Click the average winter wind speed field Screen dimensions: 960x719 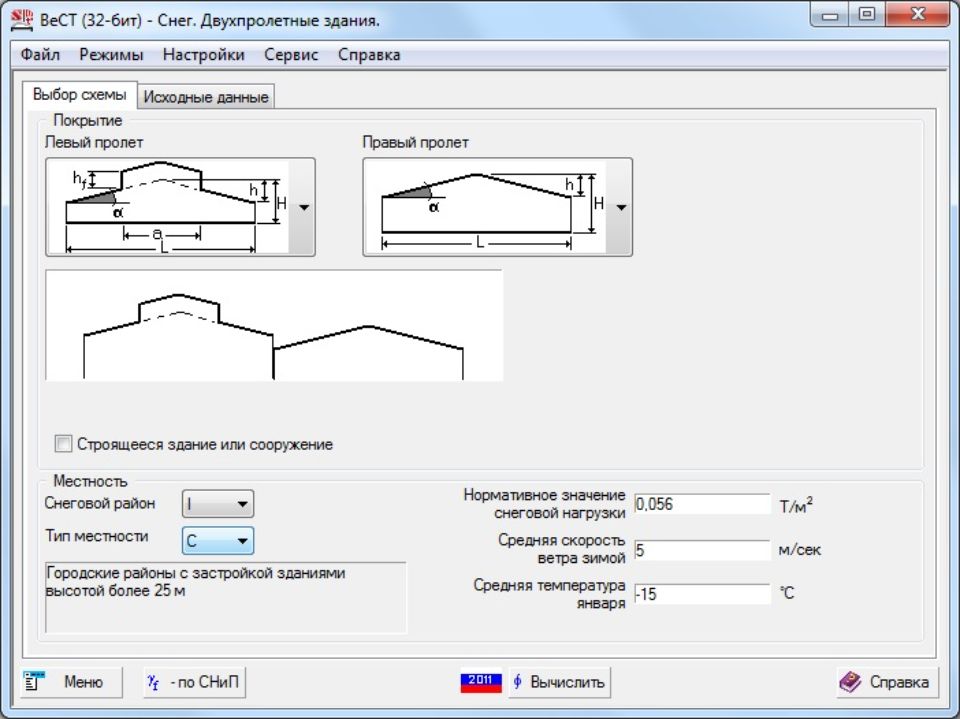pos(701,550)
